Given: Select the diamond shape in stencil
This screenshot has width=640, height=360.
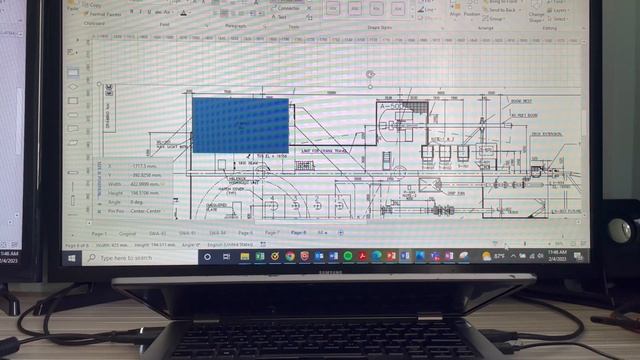Looking at the screenshot, I should 73,87.
